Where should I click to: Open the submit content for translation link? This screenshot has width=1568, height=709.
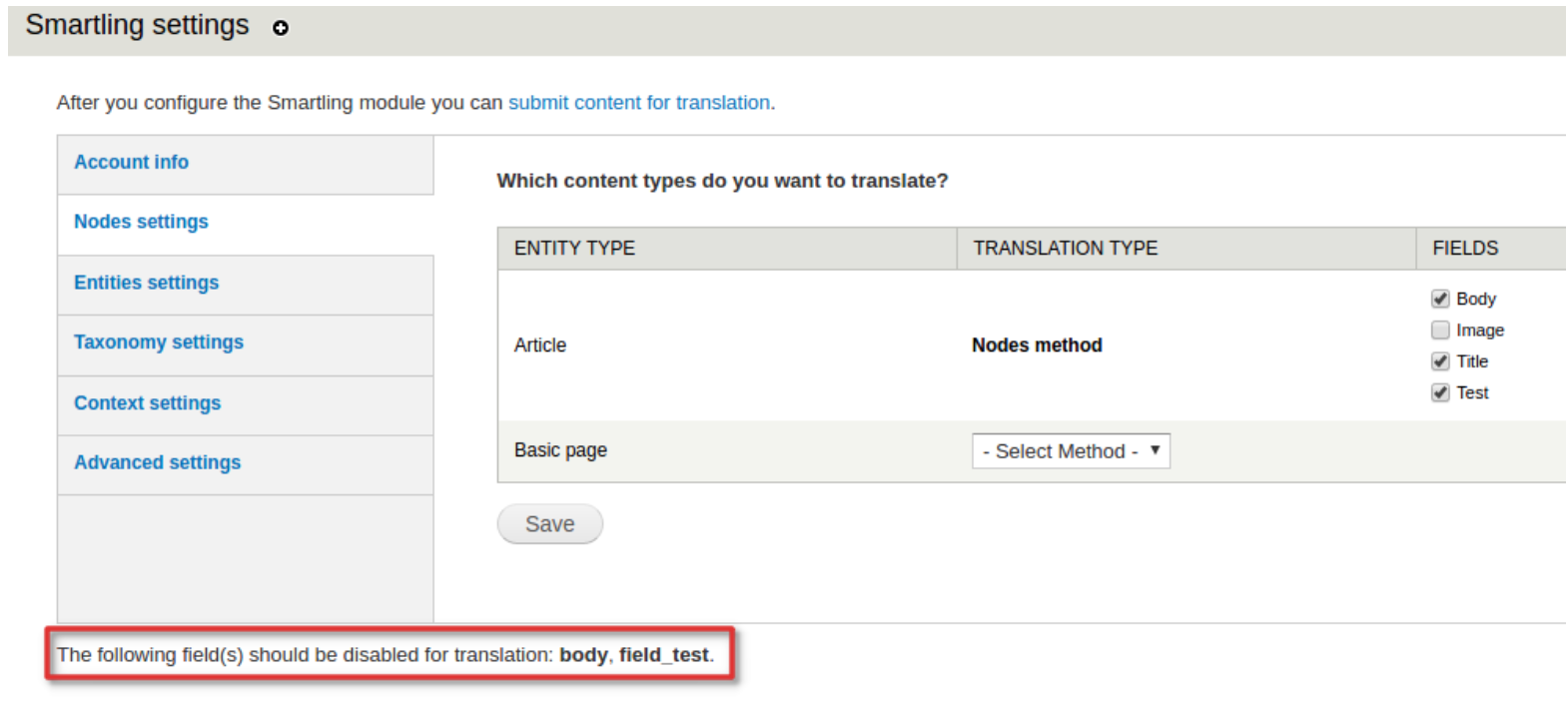click(639, 103)
